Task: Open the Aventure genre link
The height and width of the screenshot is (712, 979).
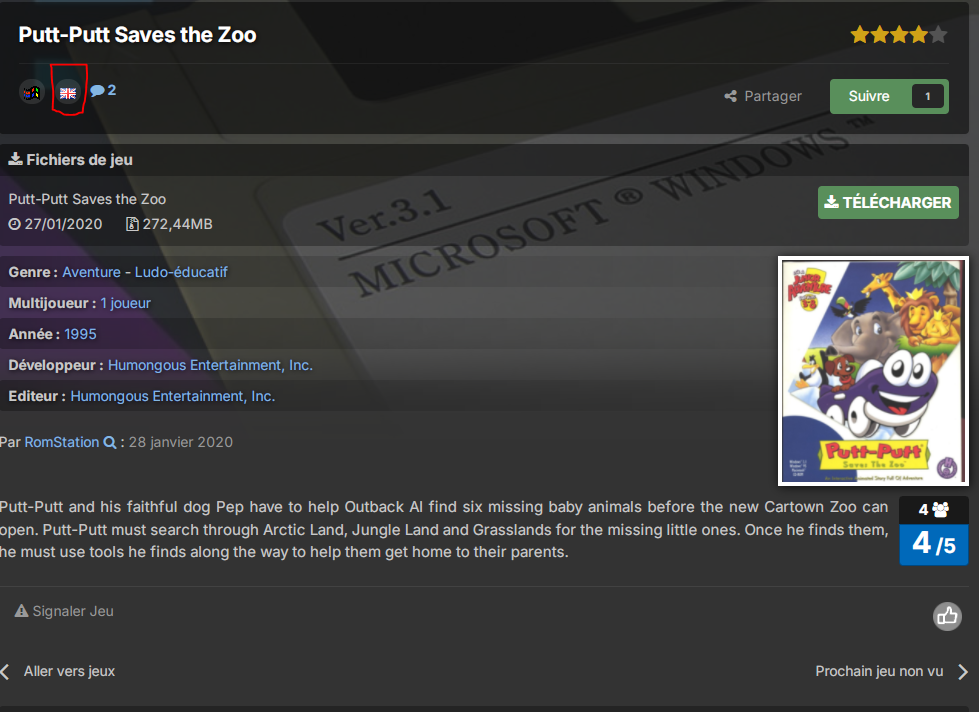Action: coord(91,272)
